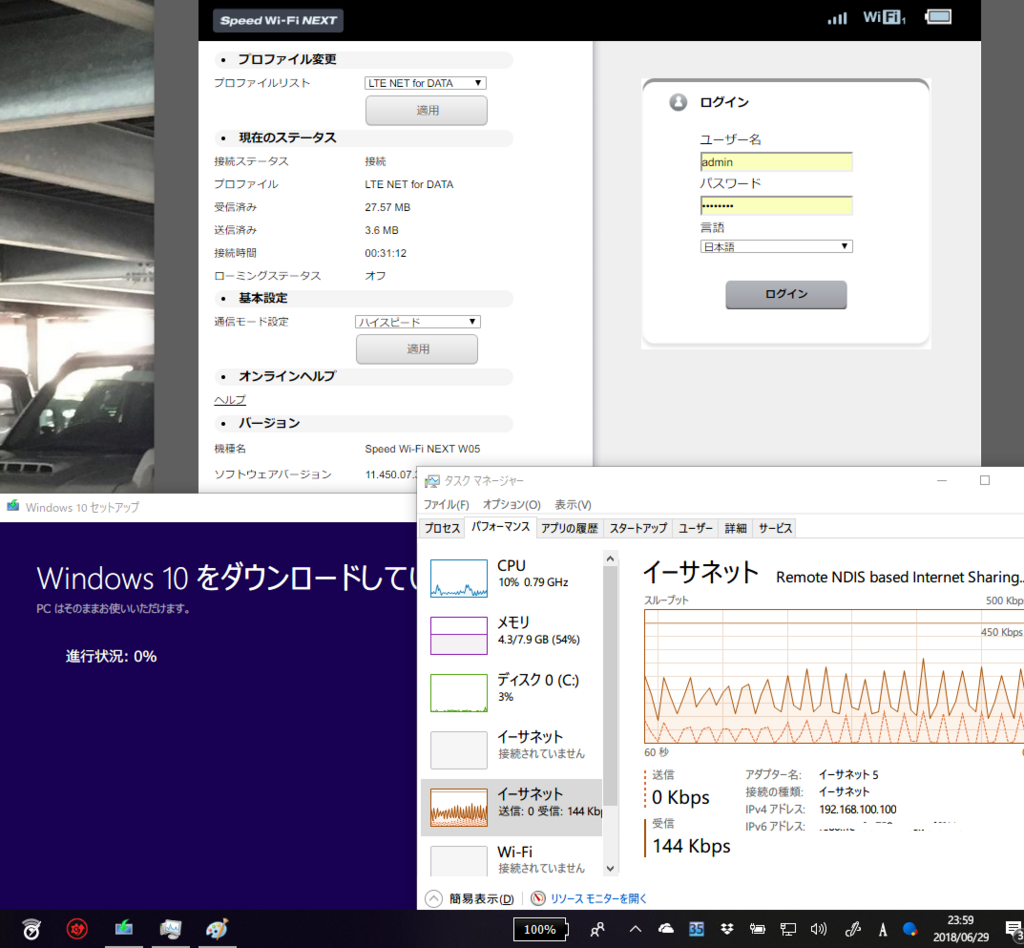Screen dimensions: 1024x948
Task: Click the イーサネット throughput graph
Action: [834, 676]
